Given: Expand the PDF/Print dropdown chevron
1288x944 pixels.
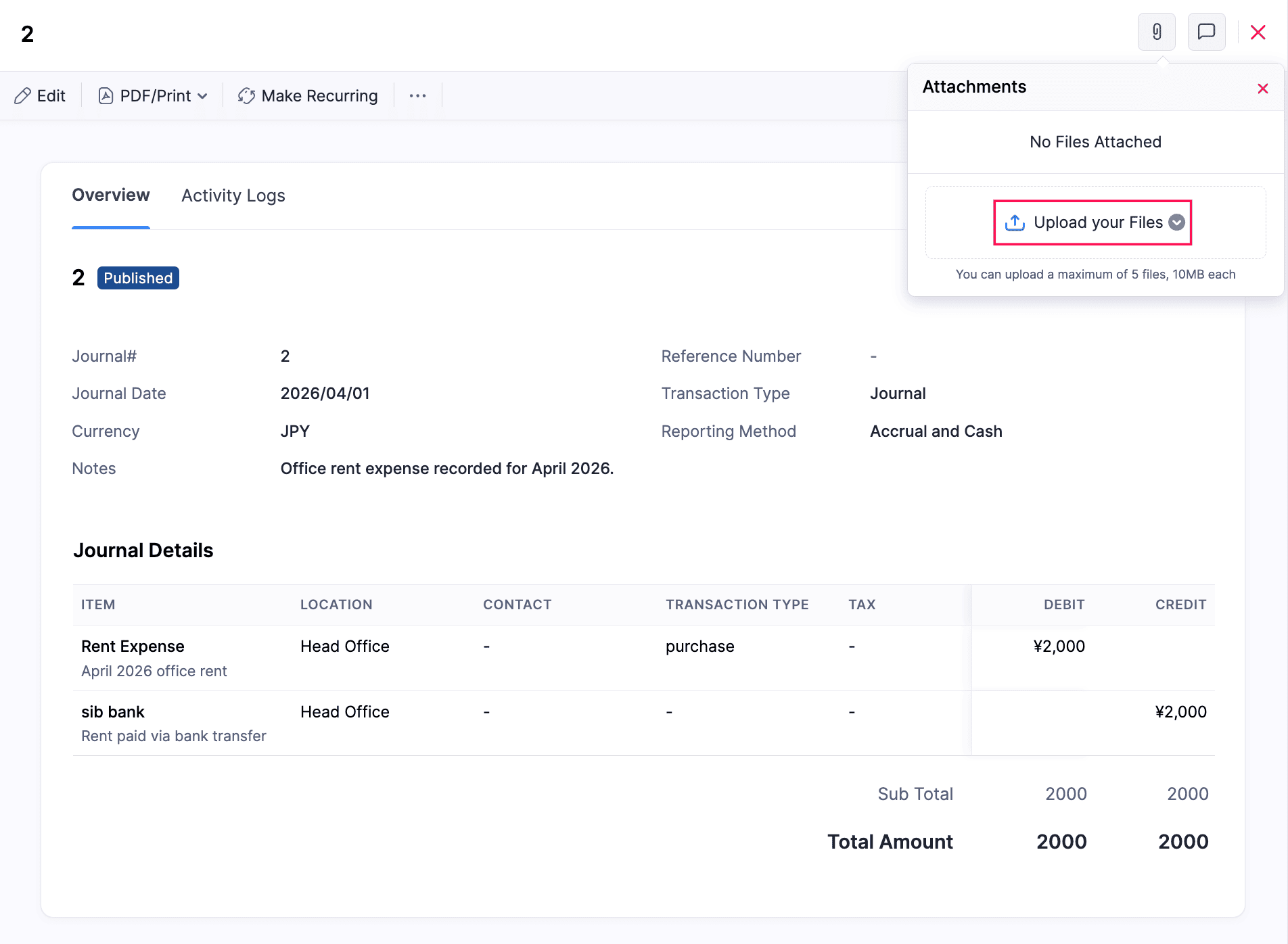Looking at the screenshot, I should click(202, 96).
